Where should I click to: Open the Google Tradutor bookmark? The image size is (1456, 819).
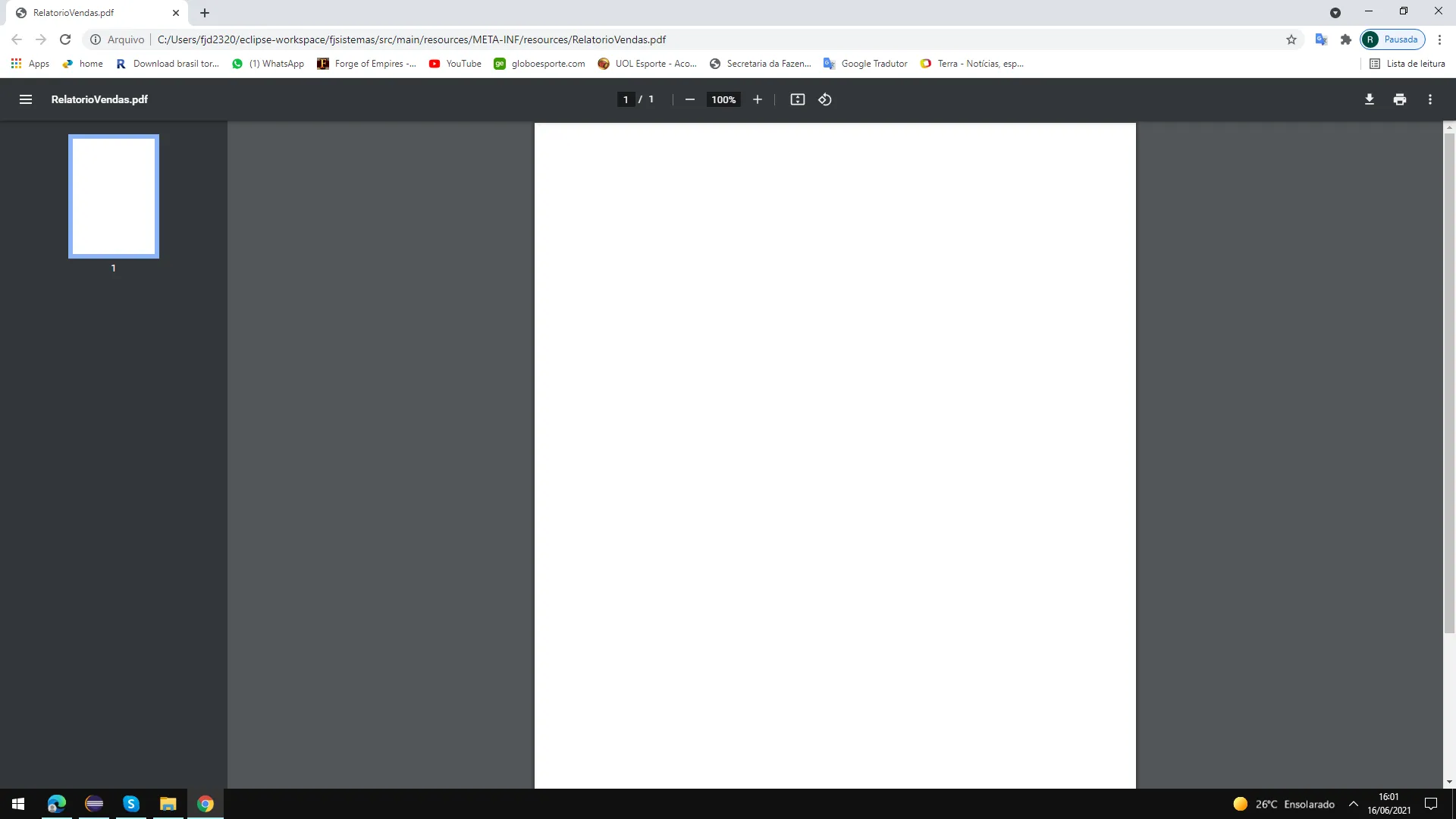[x=865, y=64]
